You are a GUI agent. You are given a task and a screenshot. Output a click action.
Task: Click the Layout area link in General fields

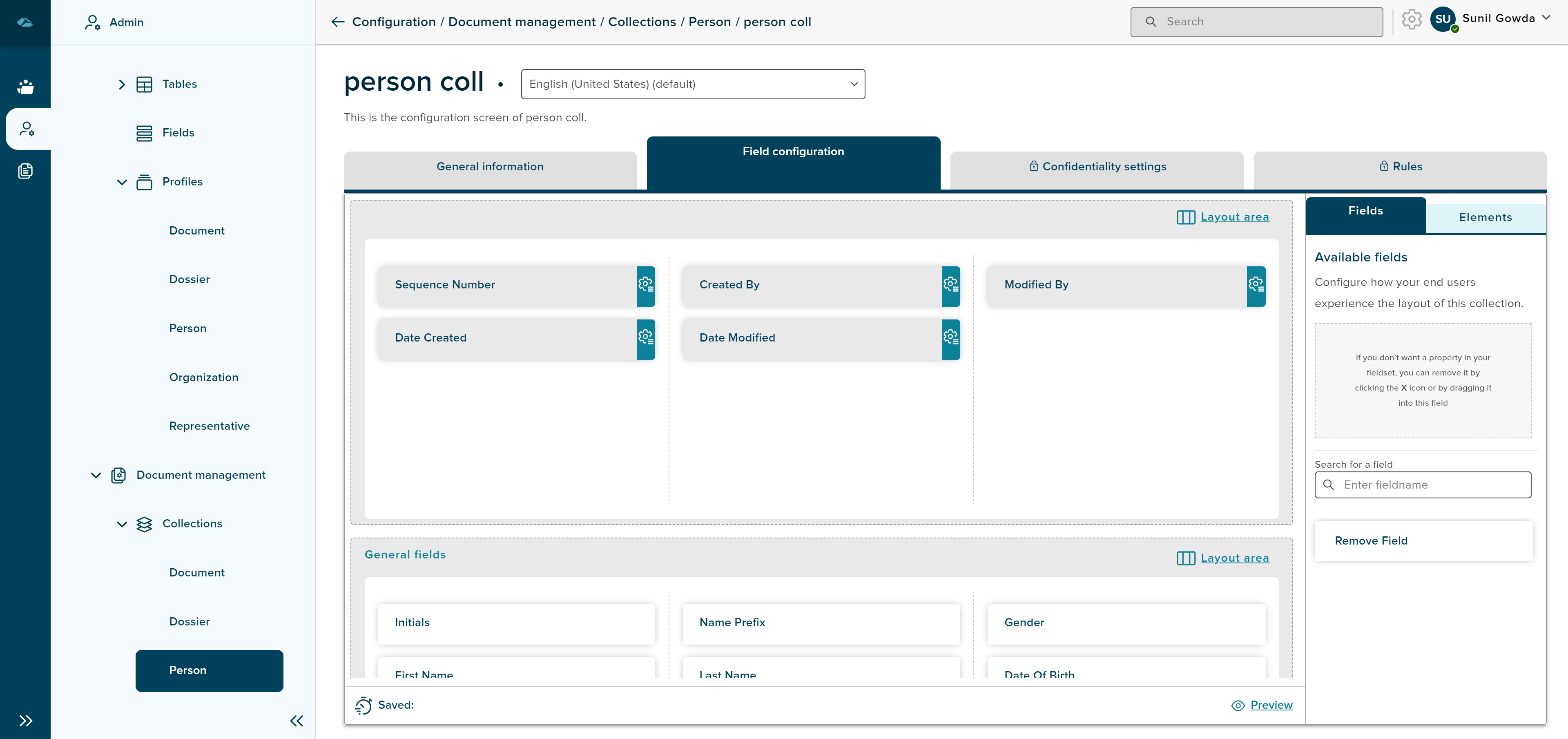(x=1234, y=558)
